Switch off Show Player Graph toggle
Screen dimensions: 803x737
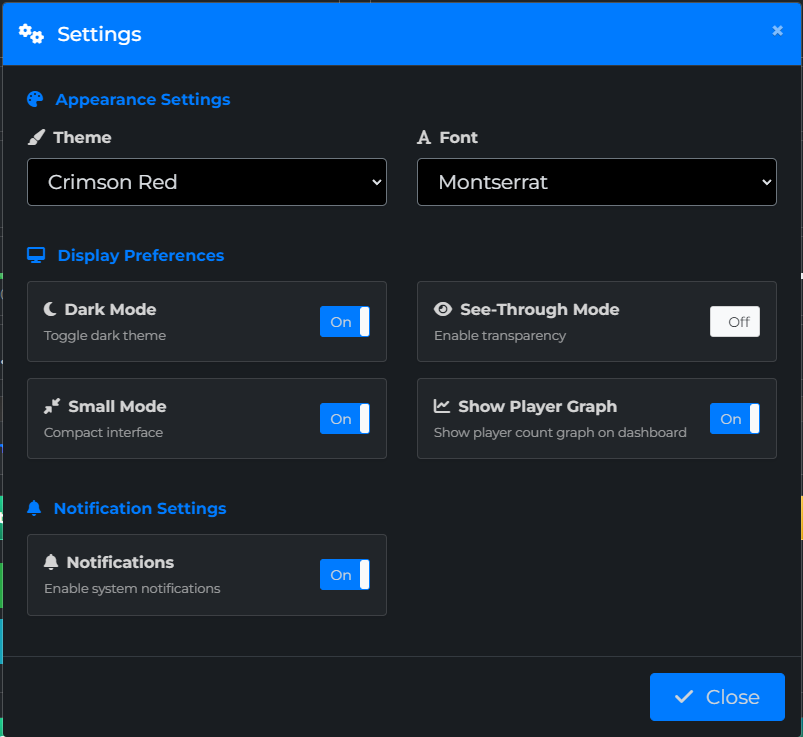click(x=734, y=418)
